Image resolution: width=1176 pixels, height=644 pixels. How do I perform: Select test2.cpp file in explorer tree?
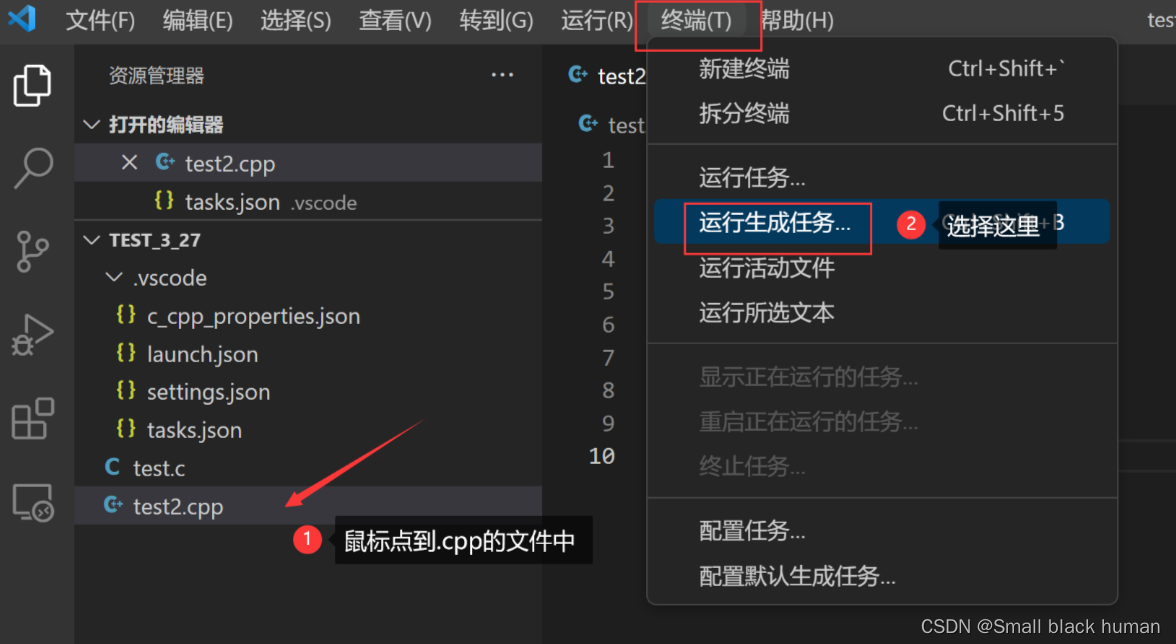pos(308,506)
